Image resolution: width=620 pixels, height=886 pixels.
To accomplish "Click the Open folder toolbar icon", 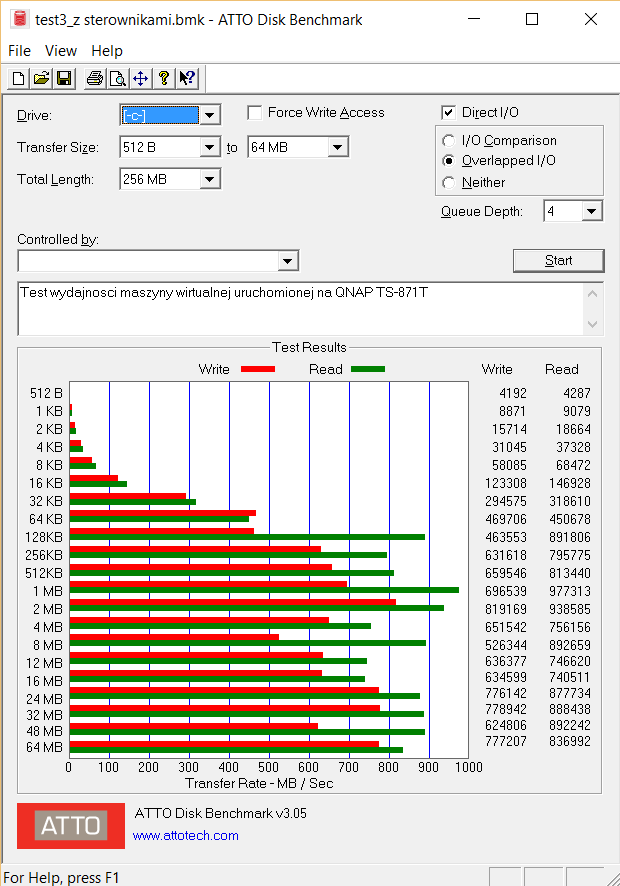I will coord(41,79).
